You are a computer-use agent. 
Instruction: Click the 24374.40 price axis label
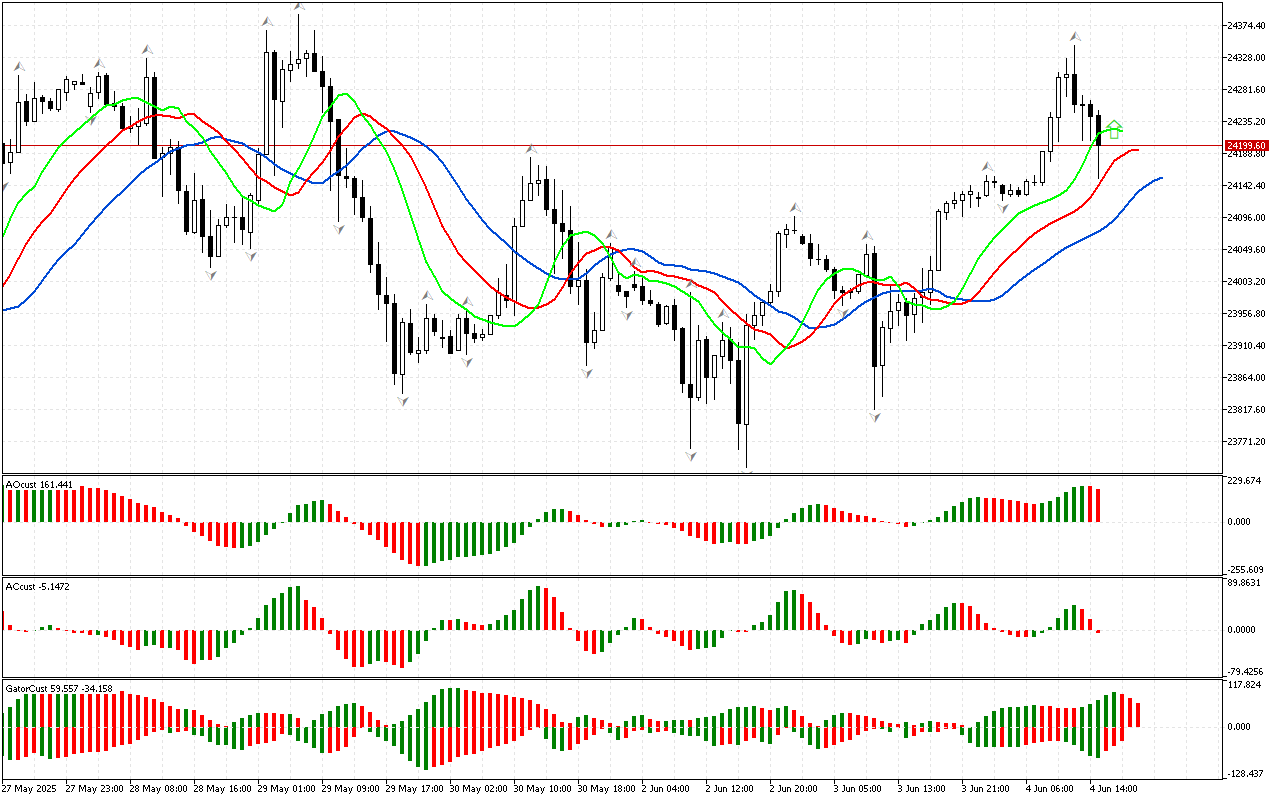pos(1246,25)
